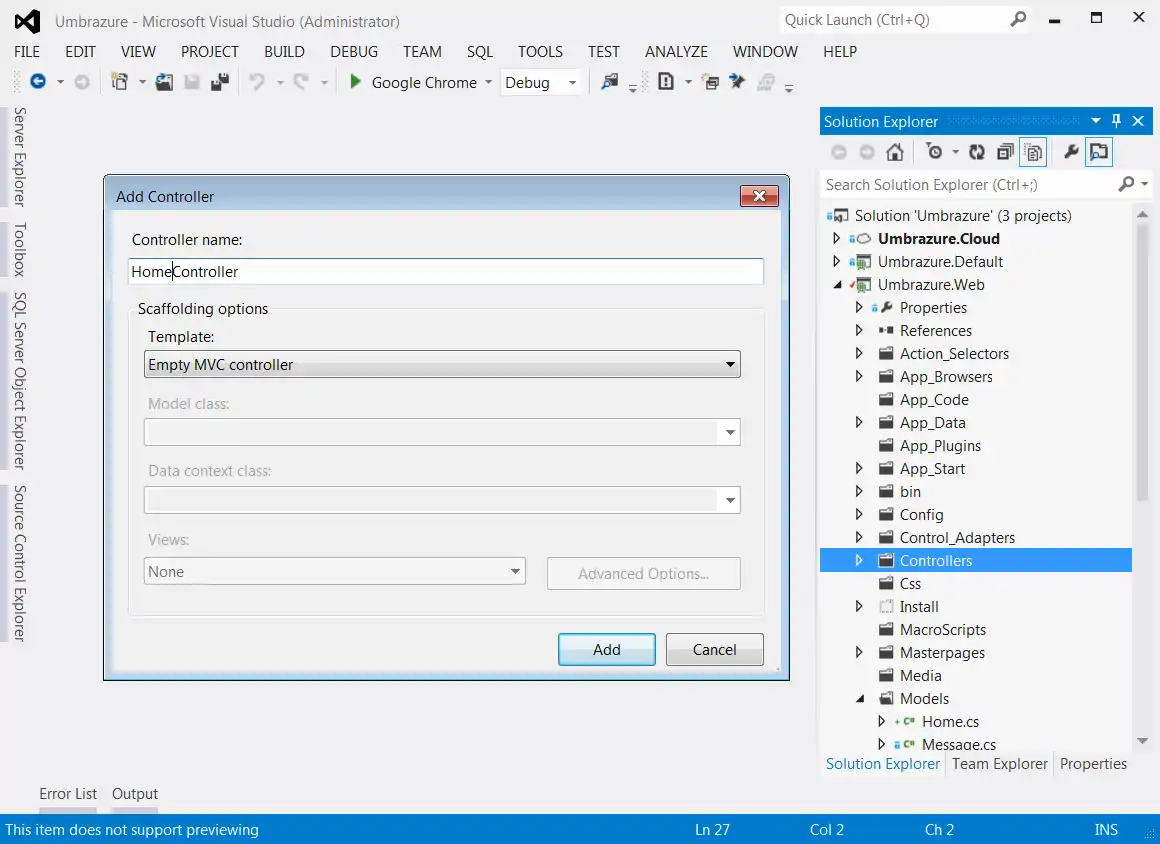Screen dimensions: 1160x844
Task: Click the pin-star toolbar icon
Action: tap(737, 81)
